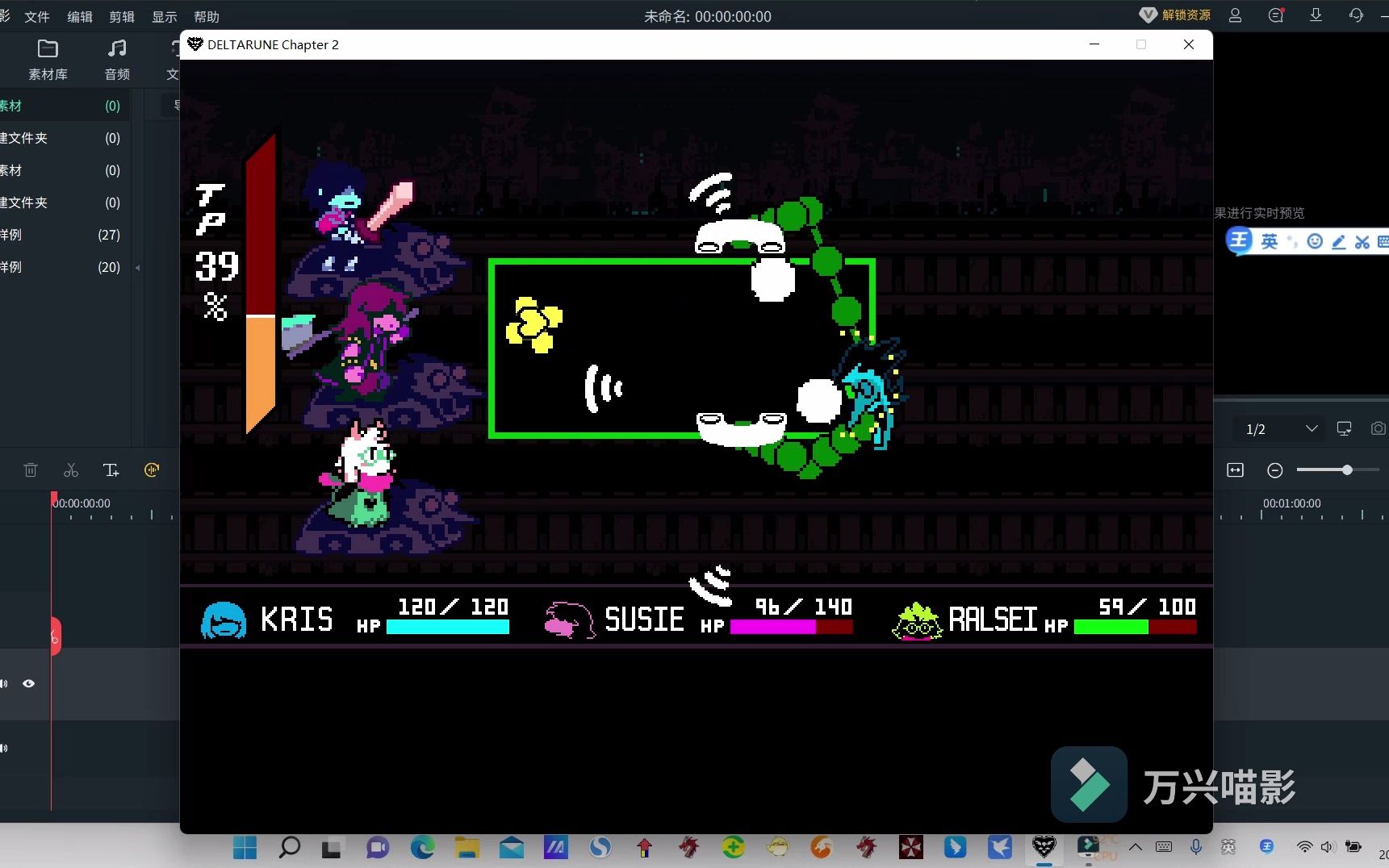The height and width of the screenshot is (868, 1389).
Task: Click the microphone tray icon
Action: click(x=1196, y=847)
